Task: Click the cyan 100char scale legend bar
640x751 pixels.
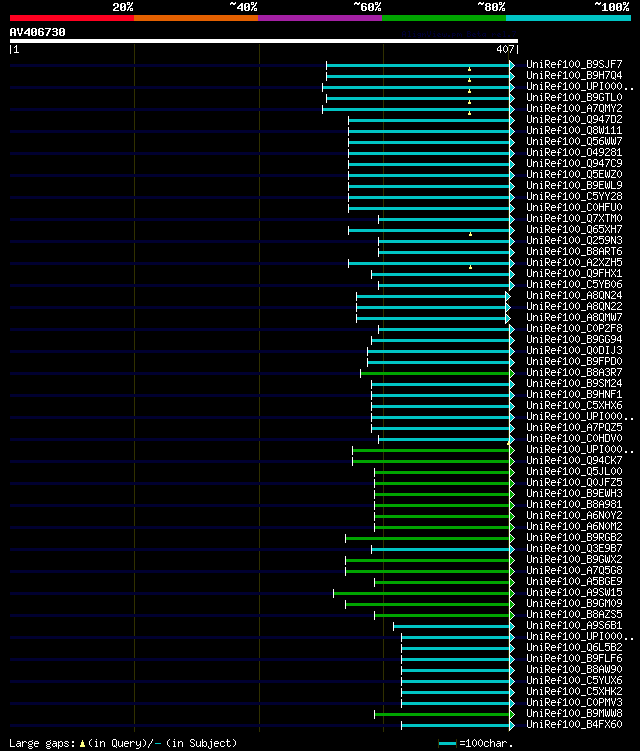Action: [447, 744]
